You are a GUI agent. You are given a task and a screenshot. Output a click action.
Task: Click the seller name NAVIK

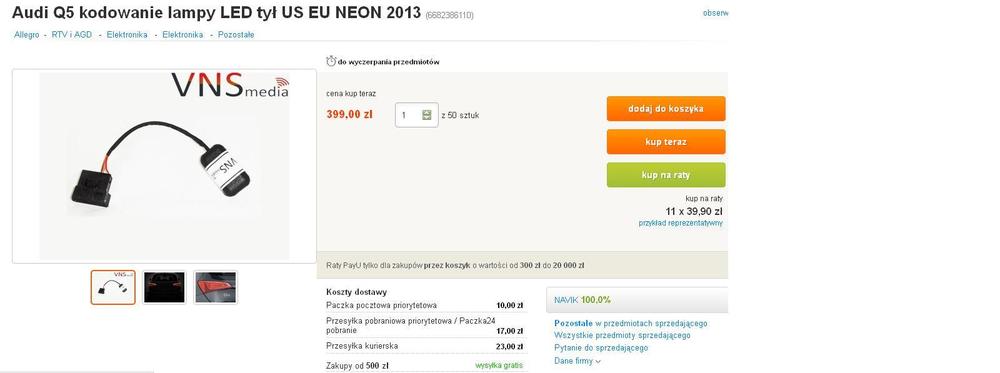pyautogui.click(x=566, y=300)
